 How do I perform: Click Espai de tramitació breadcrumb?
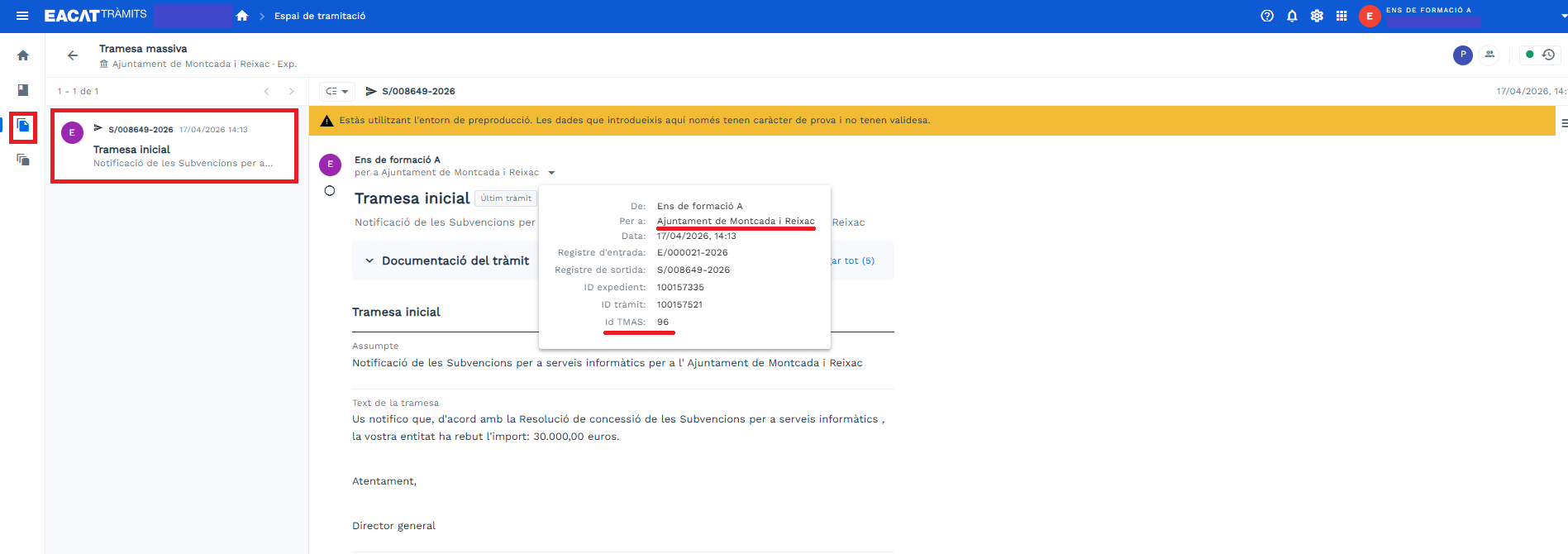(320, 16)
